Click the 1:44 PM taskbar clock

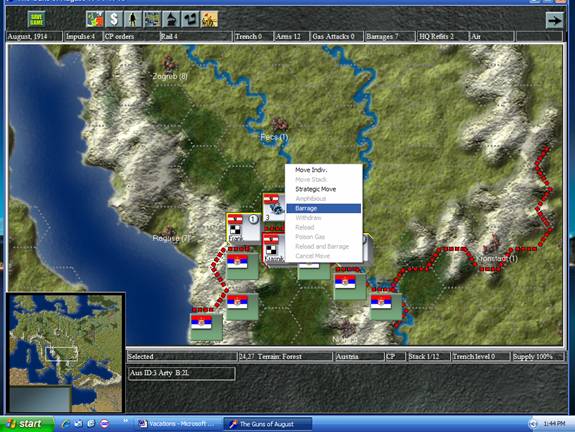pyautogui.click(x=554, y=424)
